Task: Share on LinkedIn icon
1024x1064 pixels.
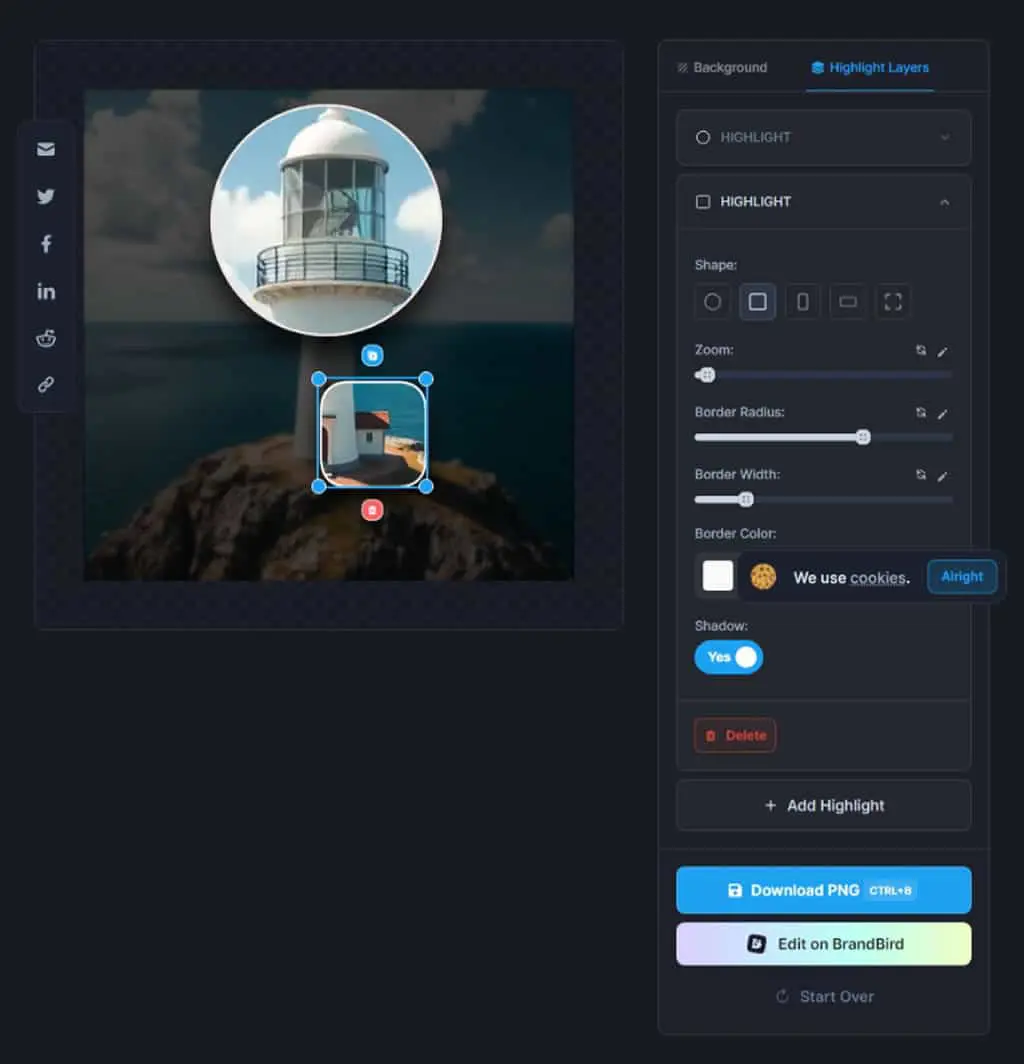Action: click(46, 291)
